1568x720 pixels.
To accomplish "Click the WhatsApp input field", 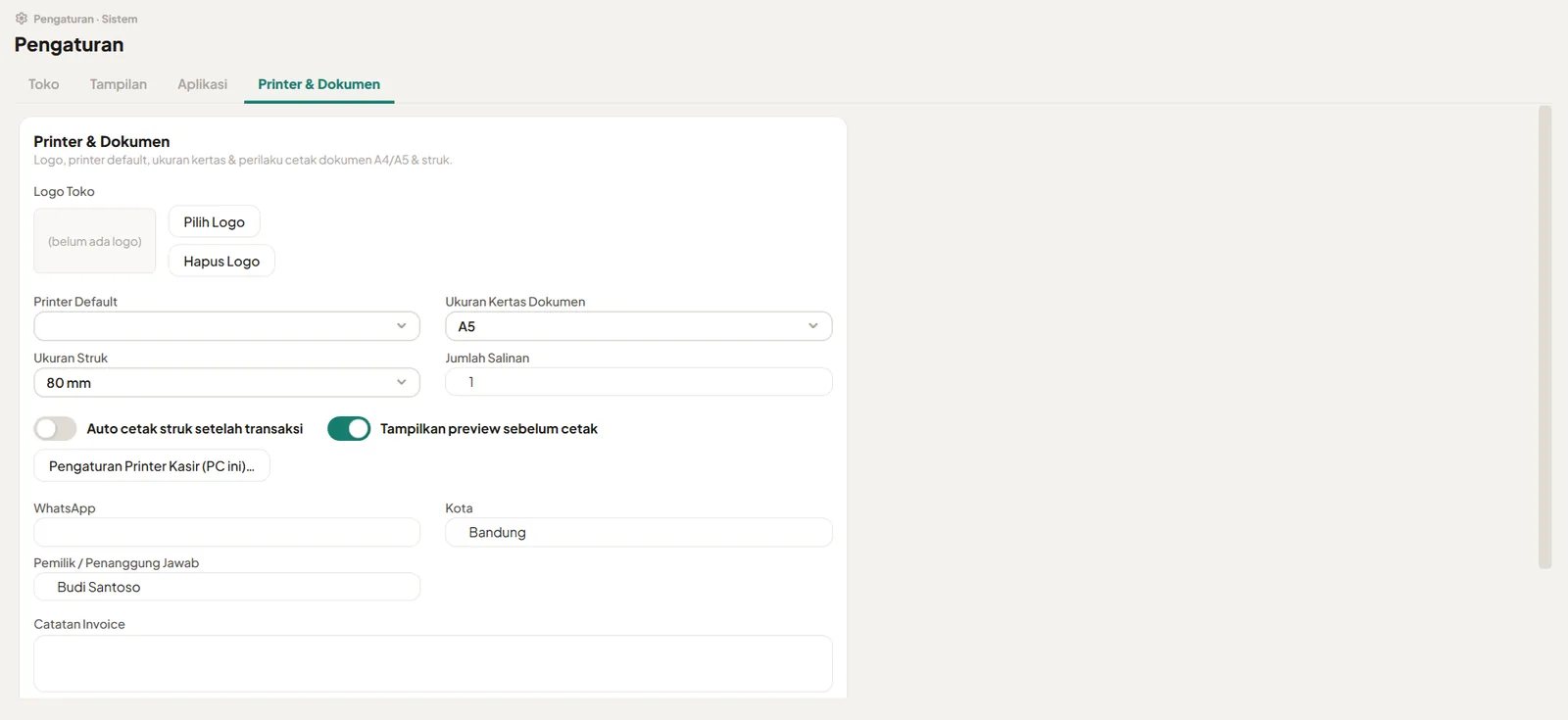I will [227, 533].
